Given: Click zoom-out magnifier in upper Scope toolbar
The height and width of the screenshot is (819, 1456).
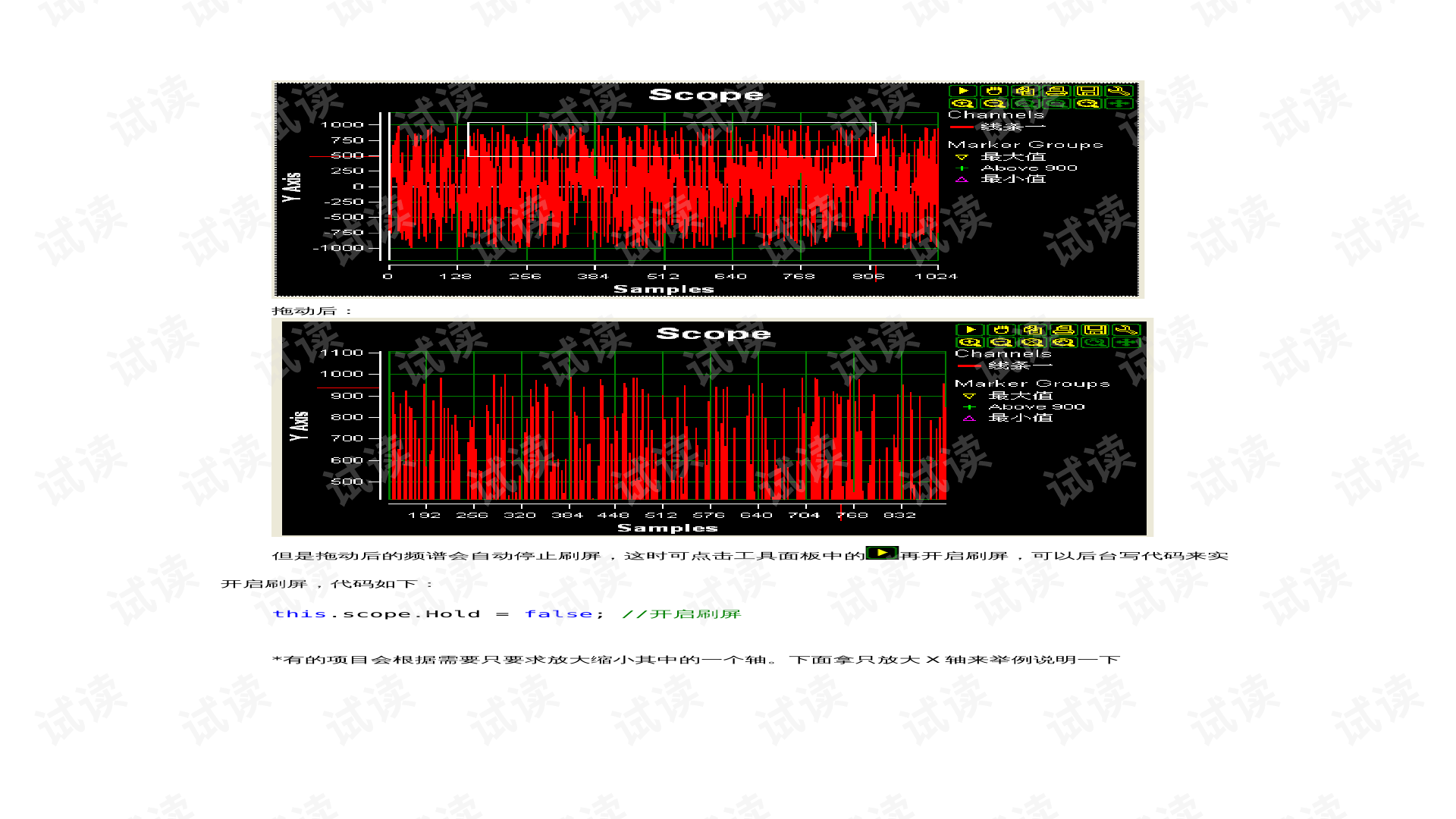Looking at the screenshot, I should pos(994,104).
